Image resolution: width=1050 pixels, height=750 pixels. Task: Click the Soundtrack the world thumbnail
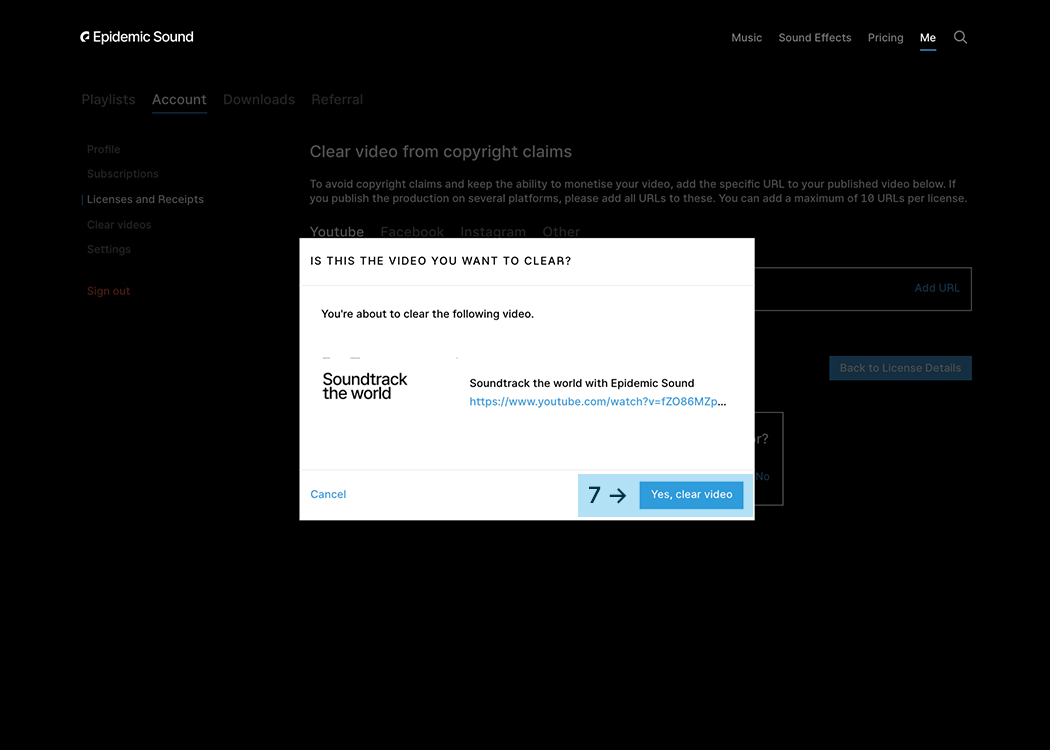click(366, 386)
